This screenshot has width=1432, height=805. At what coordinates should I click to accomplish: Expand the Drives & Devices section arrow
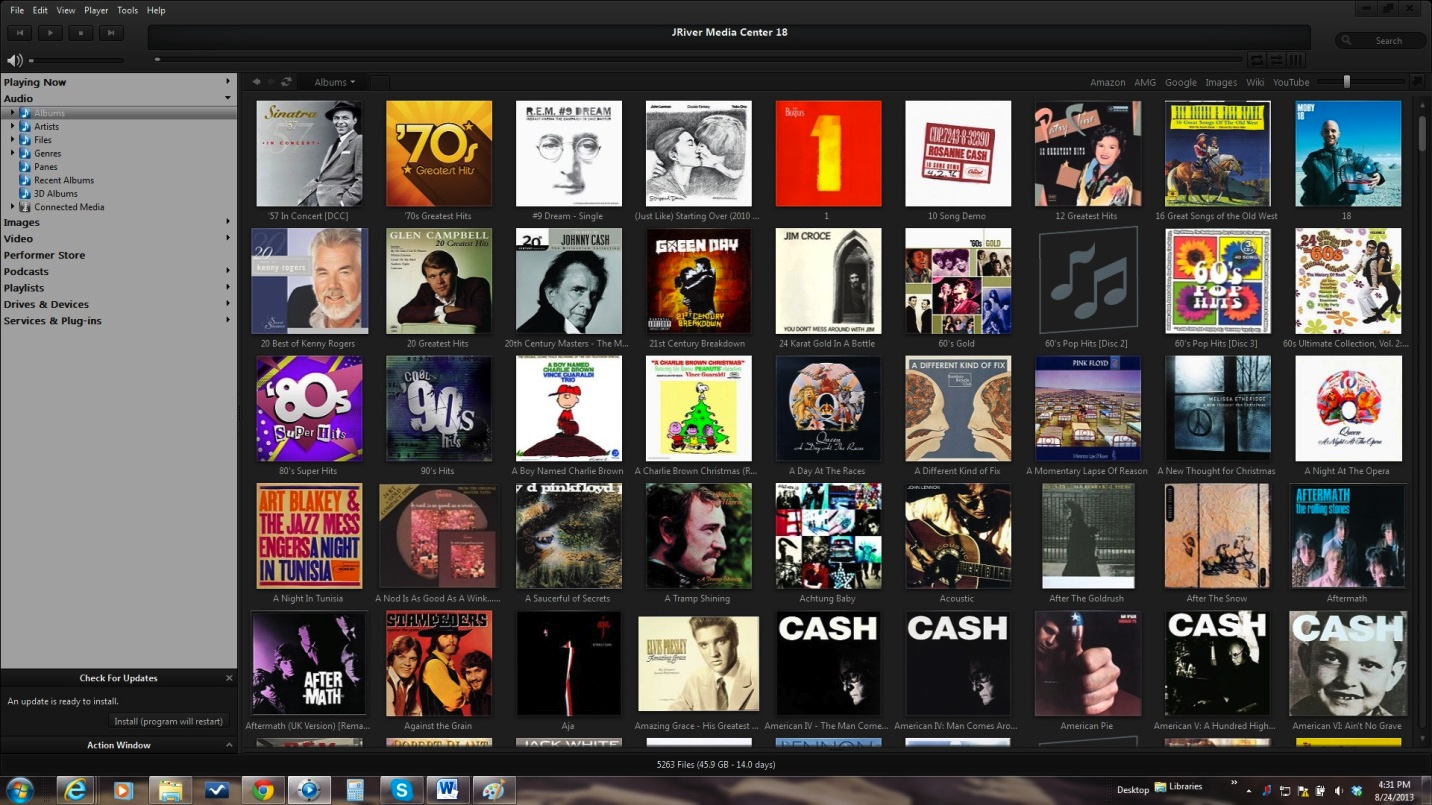(228, 304)
